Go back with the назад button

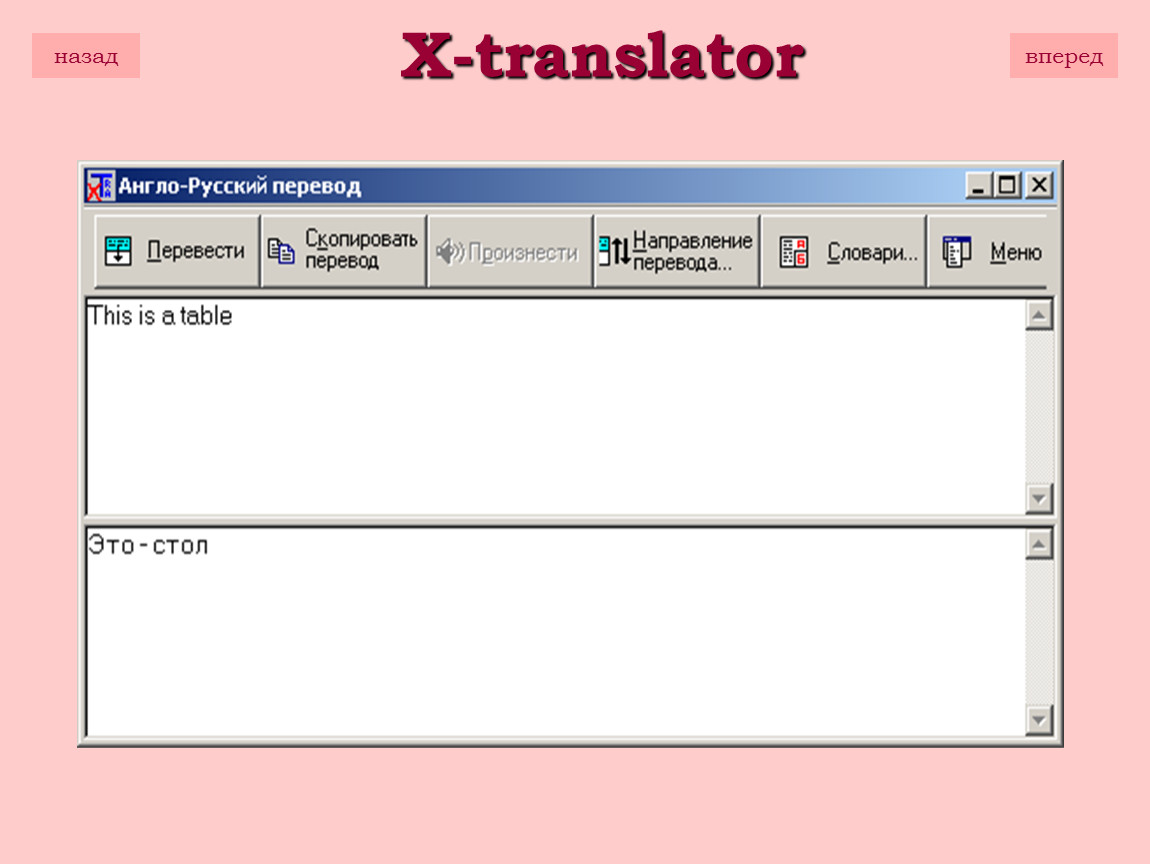[86, 56]
